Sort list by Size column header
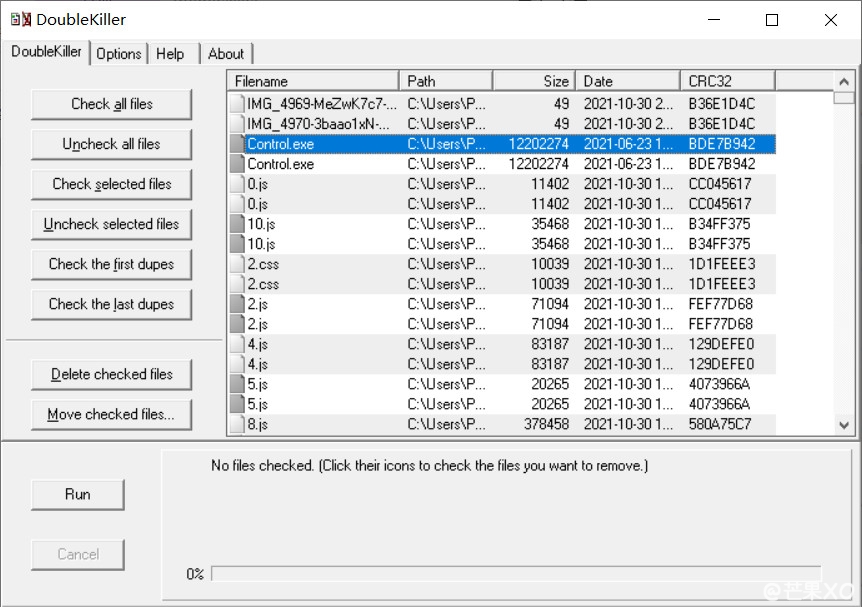862x607 pixels. pyautogui.click(x=534, y=81)
